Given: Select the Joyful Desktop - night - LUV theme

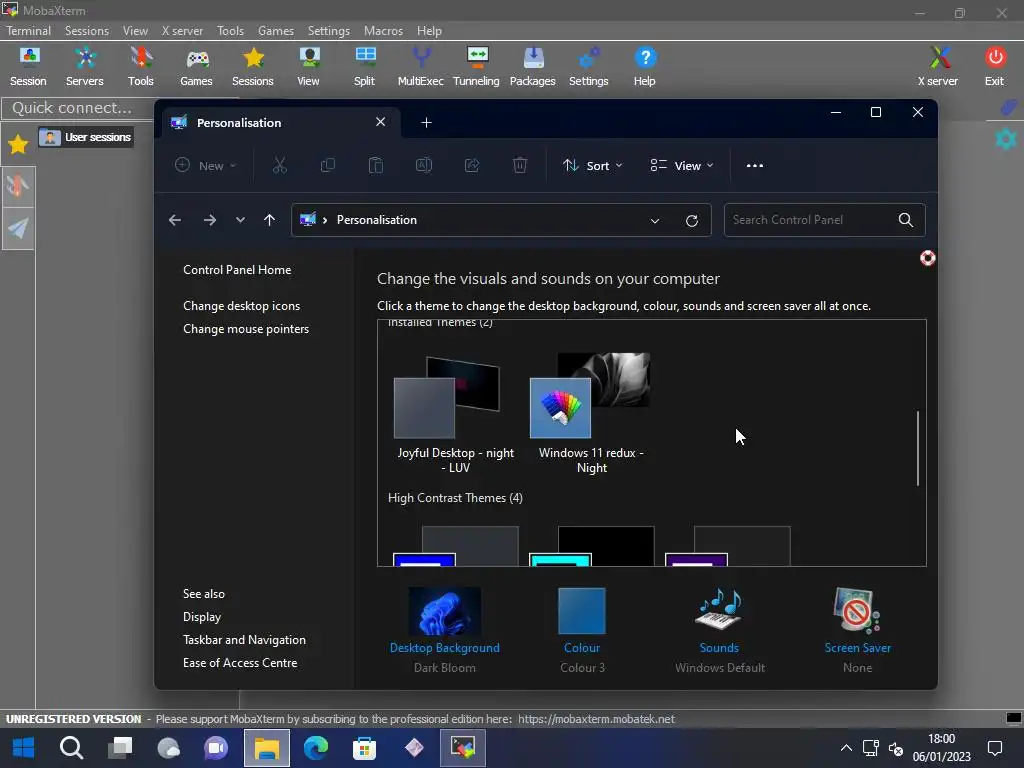Looking at the screenshot, I should 455,415.
